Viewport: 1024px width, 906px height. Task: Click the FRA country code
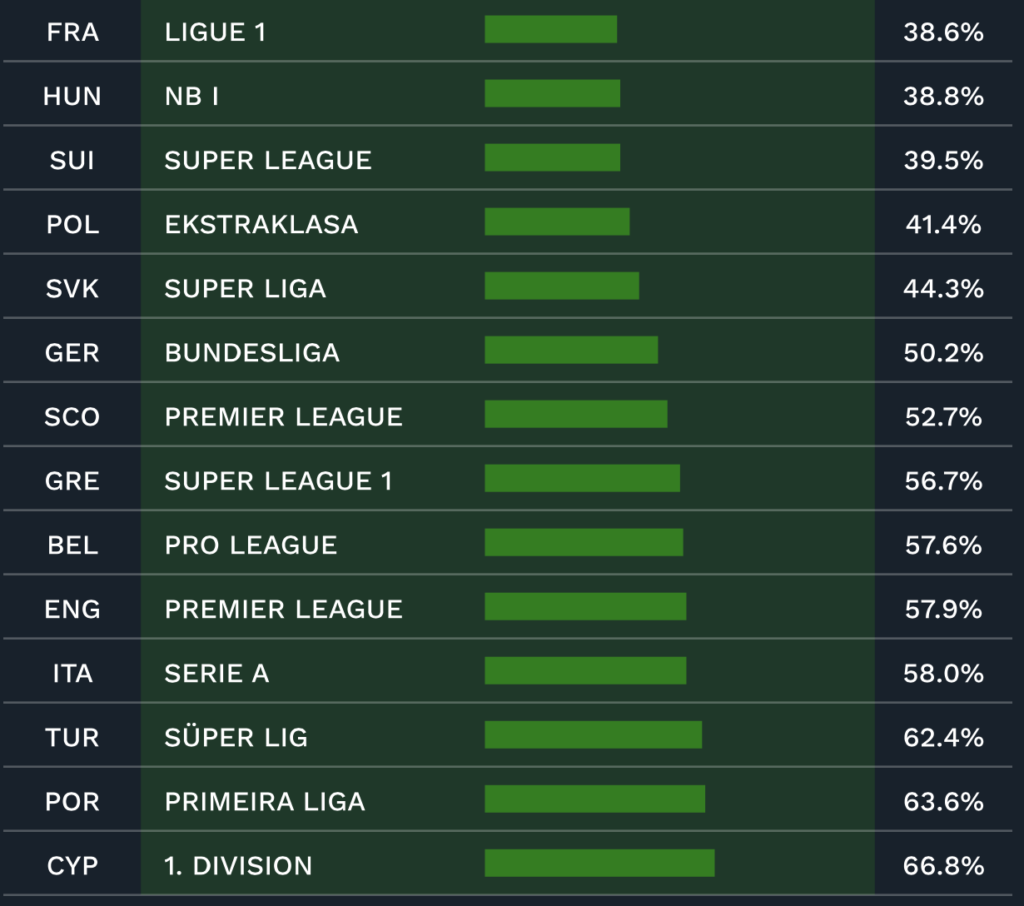click(x=72, y=32)
